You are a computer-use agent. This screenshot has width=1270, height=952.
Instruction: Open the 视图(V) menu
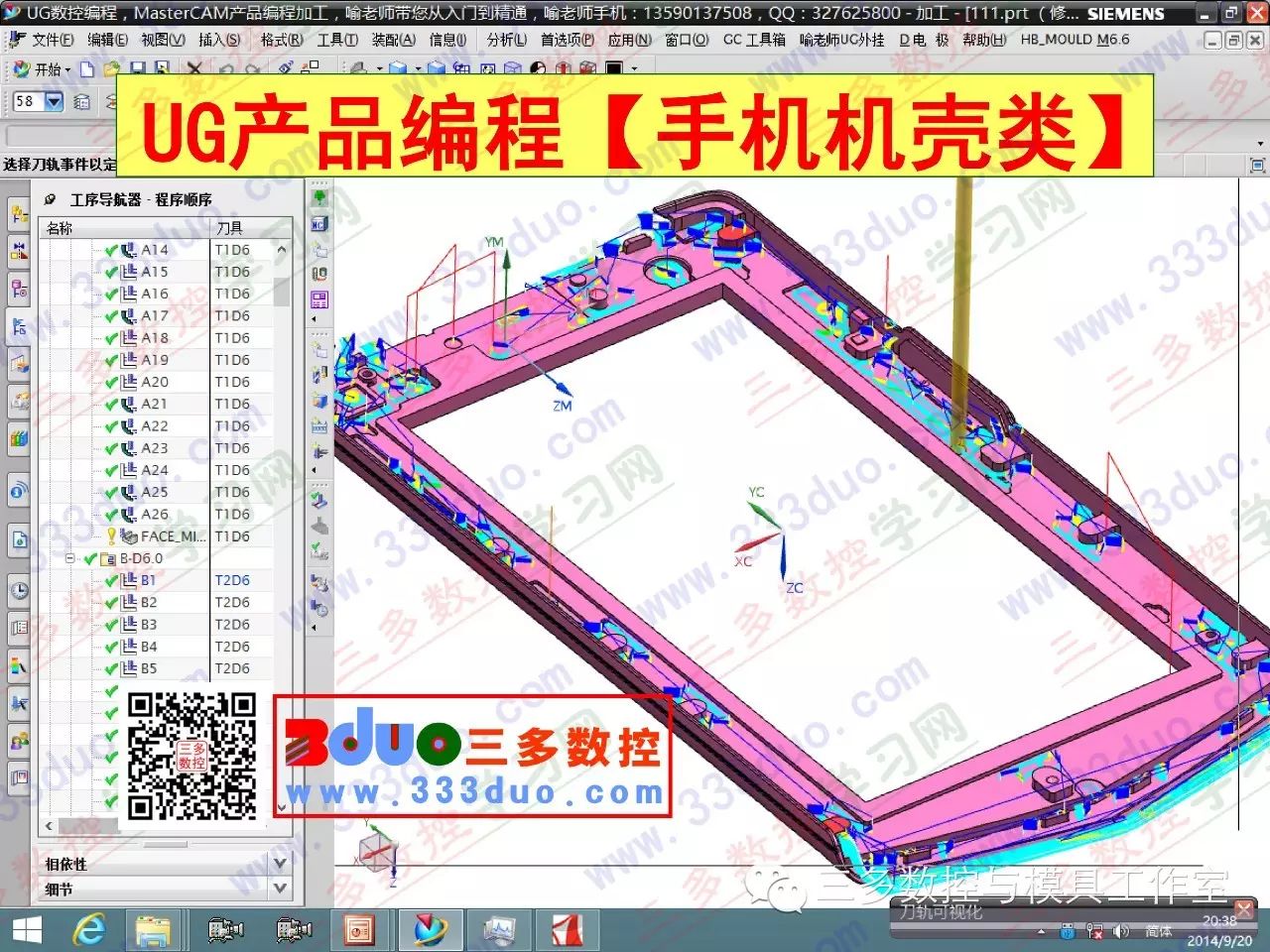163,40
